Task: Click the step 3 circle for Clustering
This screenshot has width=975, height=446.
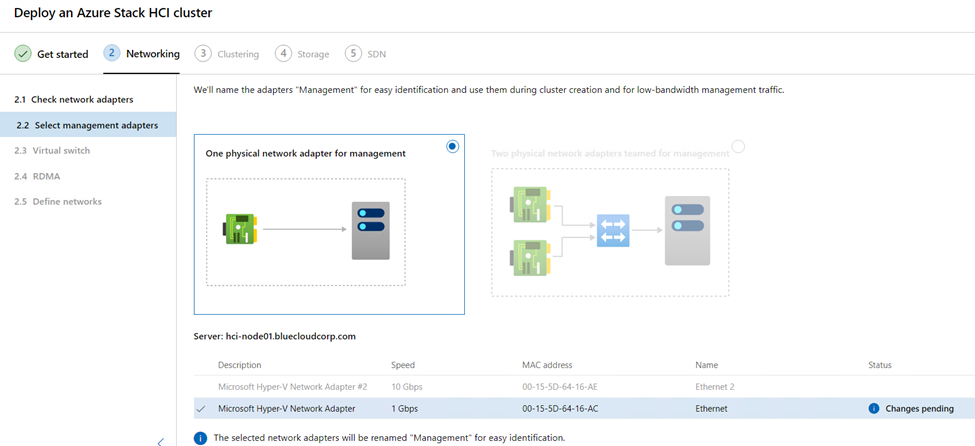Action: click(203, 53)
